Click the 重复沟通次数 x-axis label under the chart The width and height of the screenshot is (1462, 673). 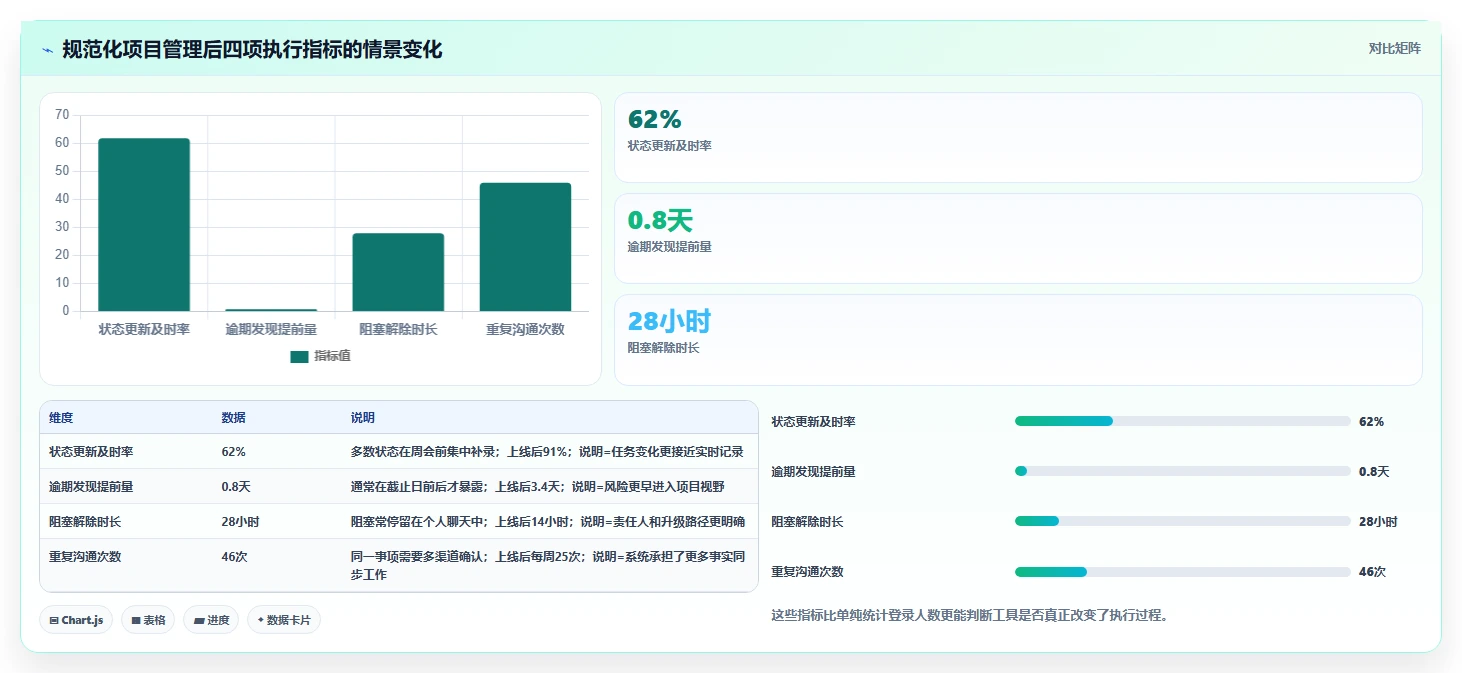525,329
